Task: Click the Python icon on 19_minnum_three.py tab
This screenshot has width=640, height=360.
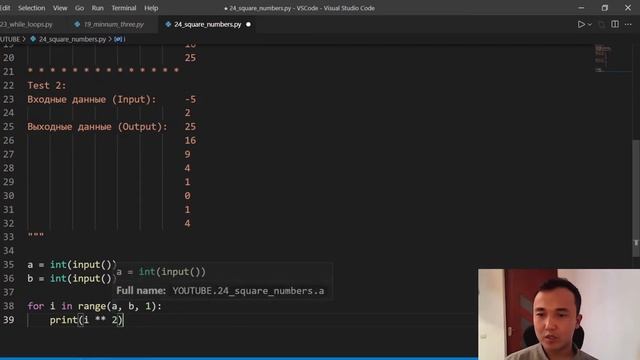Action: pyautogui.click(x=77, y=24)
